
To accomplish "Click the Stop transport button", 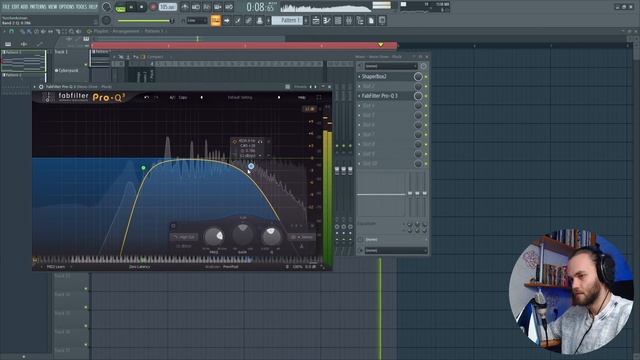I will [142, 7].
